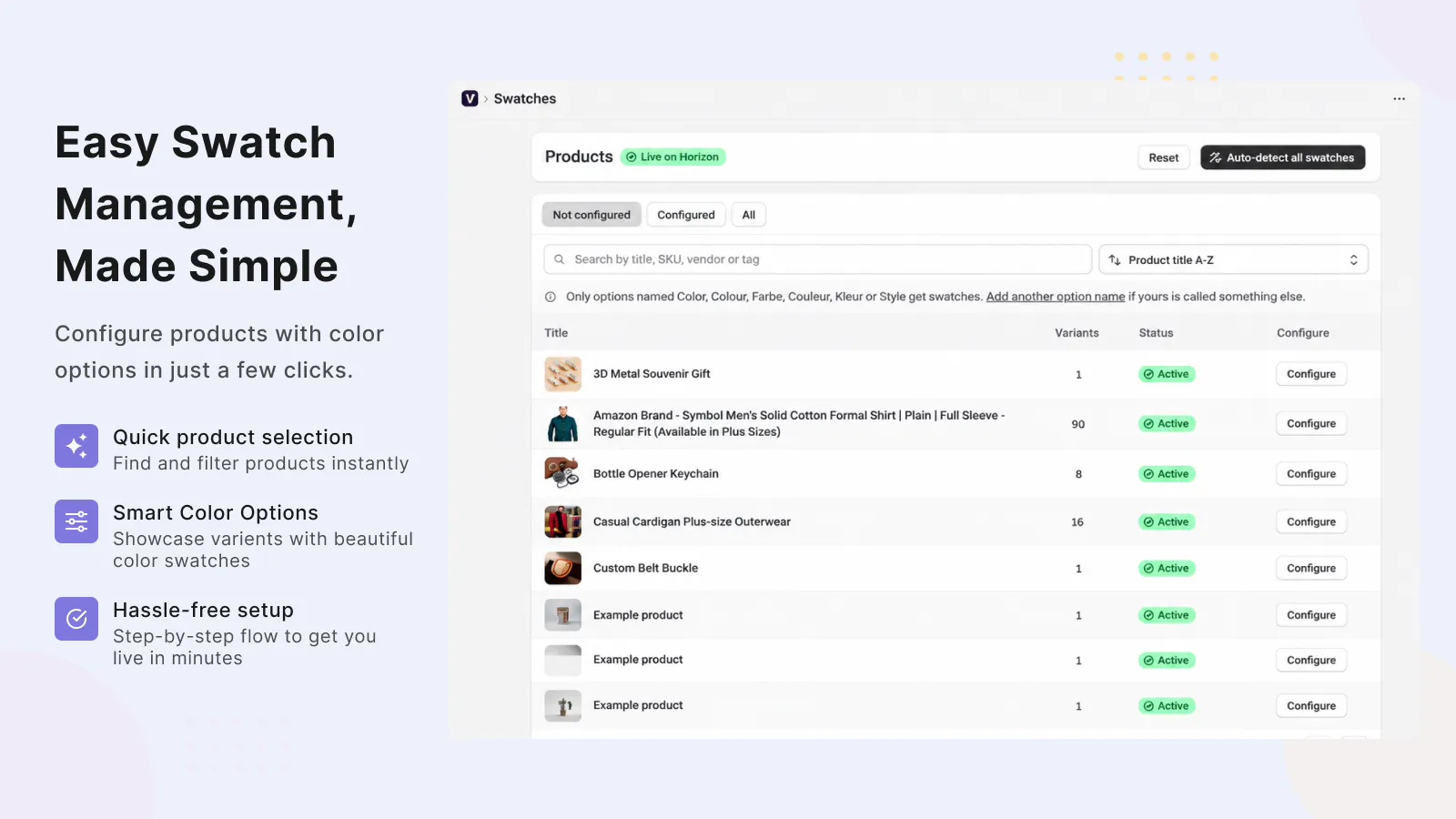Viewport: 1456px width, 819px height.
Task: Click the V app logo icon
Action: (x=470, y=98)
